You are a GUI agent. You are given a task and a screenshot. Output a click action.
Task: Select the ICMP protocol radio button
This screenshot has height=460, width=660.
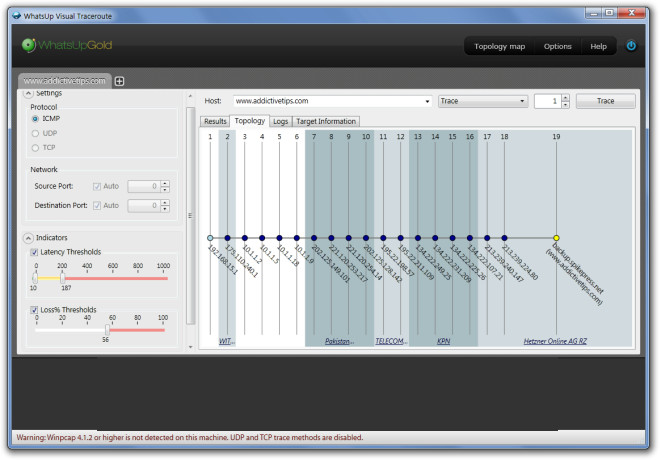(x=35, y=119)
